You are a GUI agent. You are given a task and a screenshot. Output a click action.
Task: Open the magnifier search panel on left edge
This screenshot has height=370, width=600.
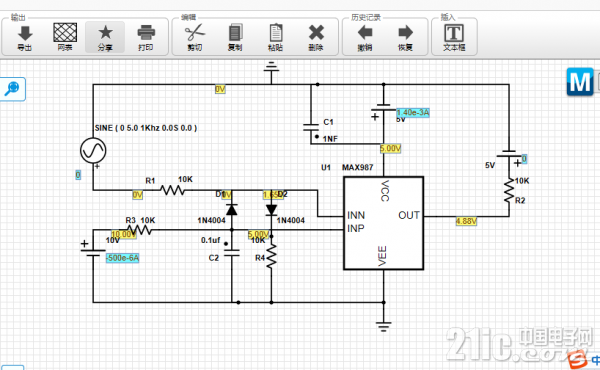point(12,89)
